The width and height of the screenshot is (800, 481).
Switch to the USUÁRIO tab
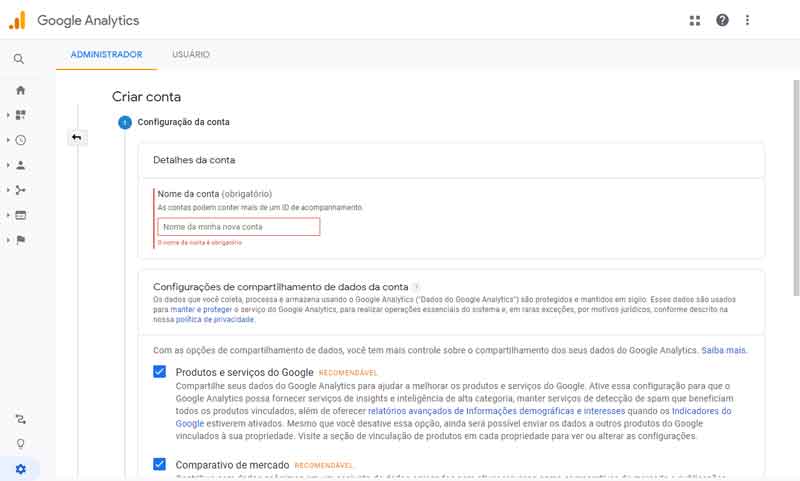point(191,55)
